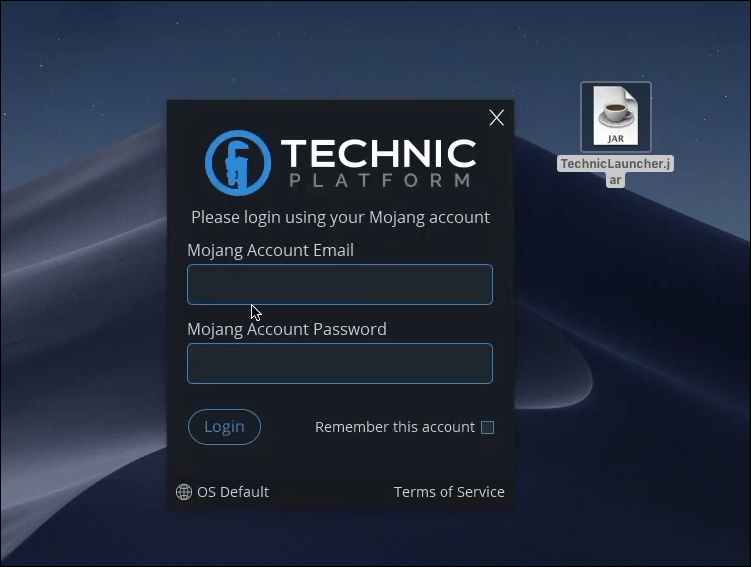Click the "Remember this account" label text
The image size is (751, 567).
395,427
